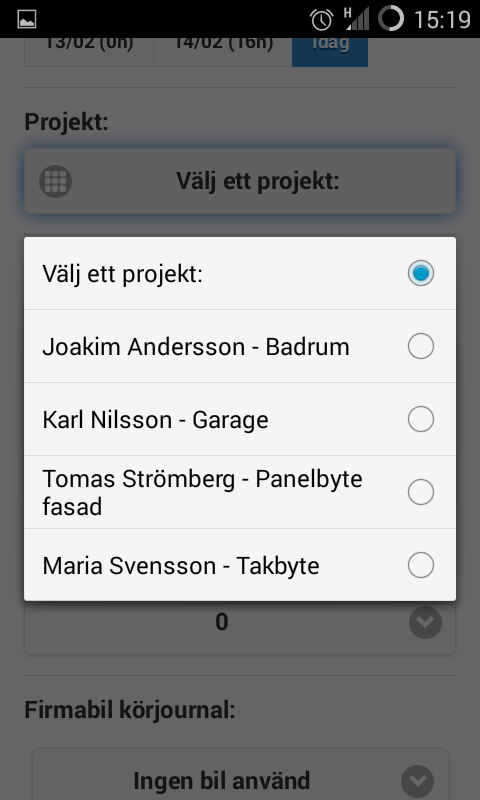Tap the Välj ett projekt: list entry

pos(240,273)
